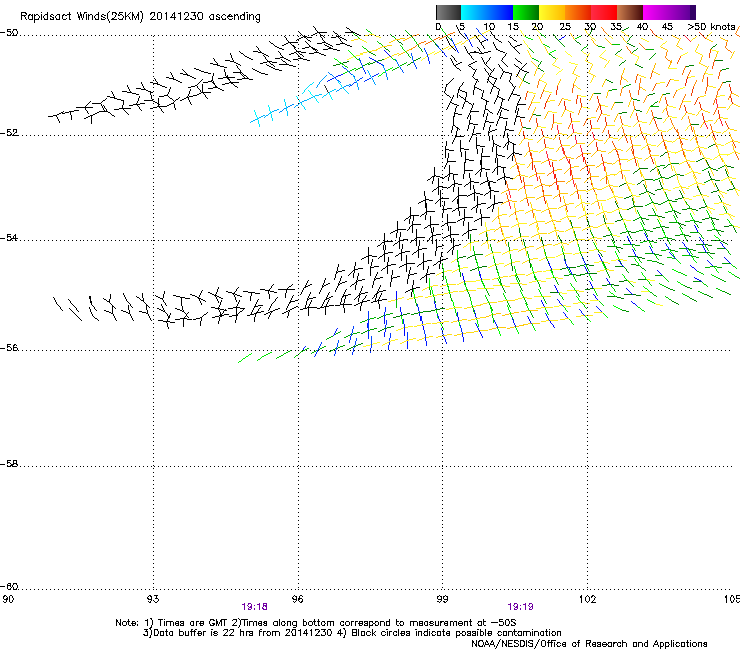Click the orange 25-30 knots legend segment

[x=578, y=12]
